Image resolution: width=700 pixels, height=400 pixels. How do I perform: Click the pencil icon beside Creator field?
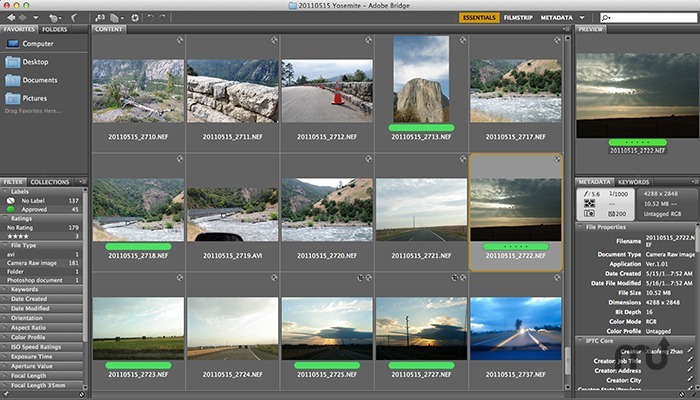click(x=690, y=351)
